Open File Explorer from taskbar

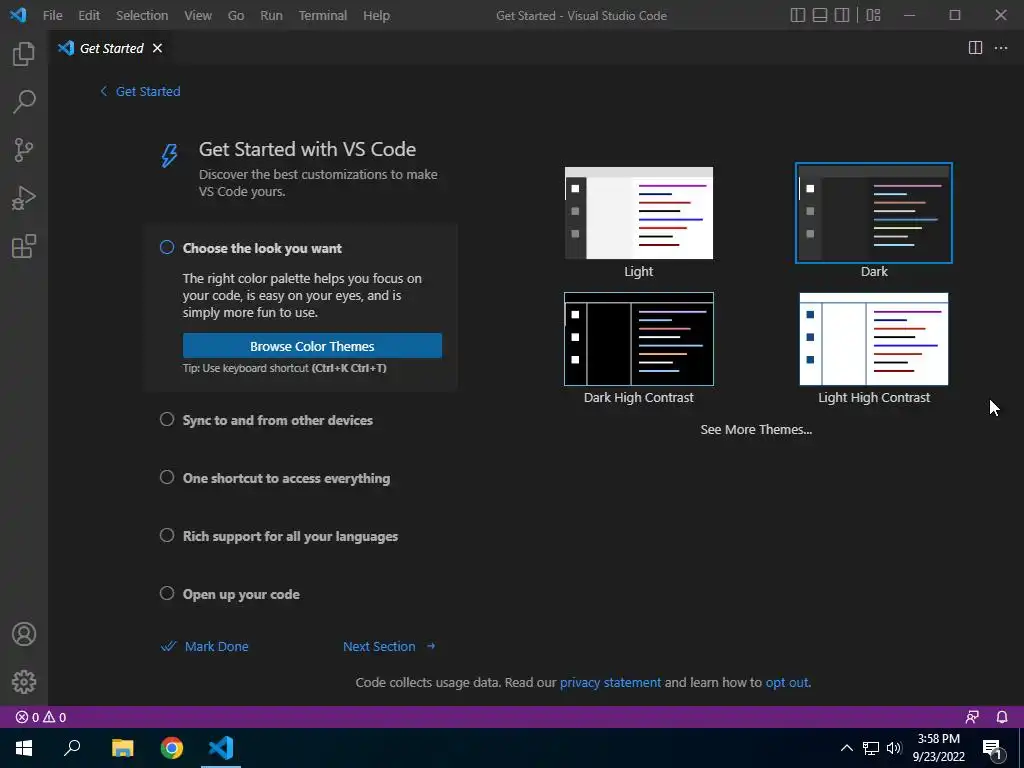tap(122, 748)
